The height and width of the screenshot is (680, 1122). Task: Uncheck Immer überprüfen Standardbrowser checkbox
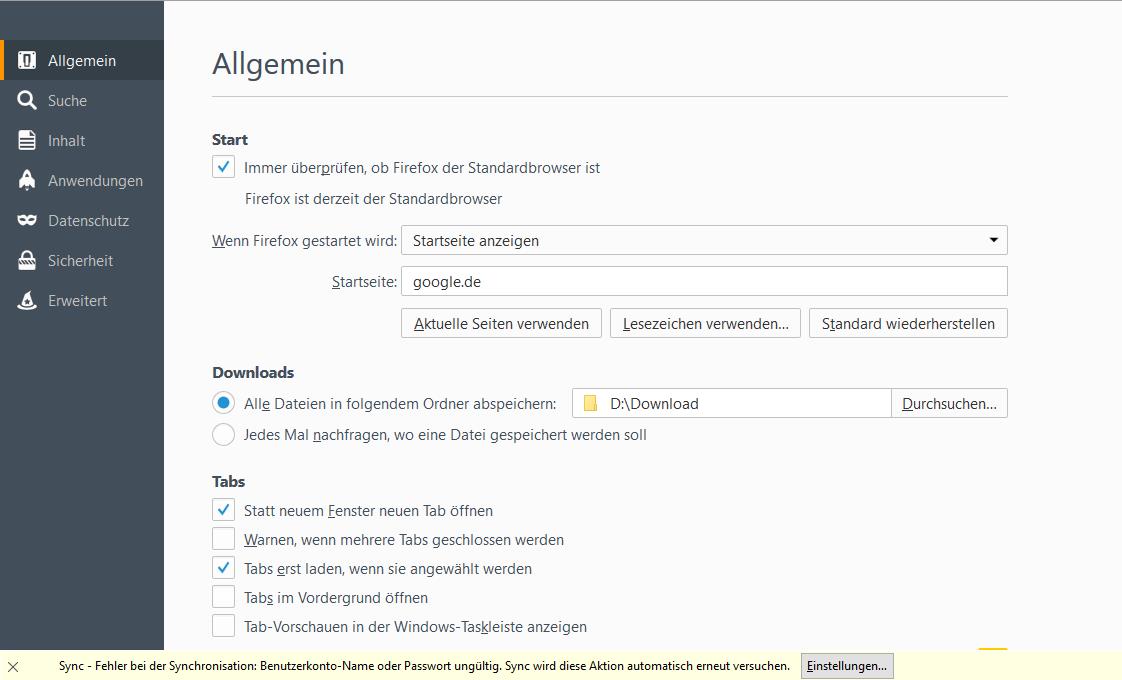point(223,168)
